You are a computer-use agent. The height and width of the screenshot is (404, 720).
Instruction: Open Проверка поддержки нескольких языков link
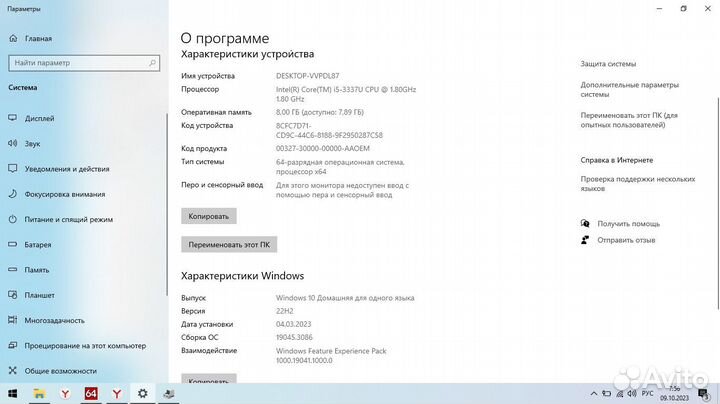(638, 184)
